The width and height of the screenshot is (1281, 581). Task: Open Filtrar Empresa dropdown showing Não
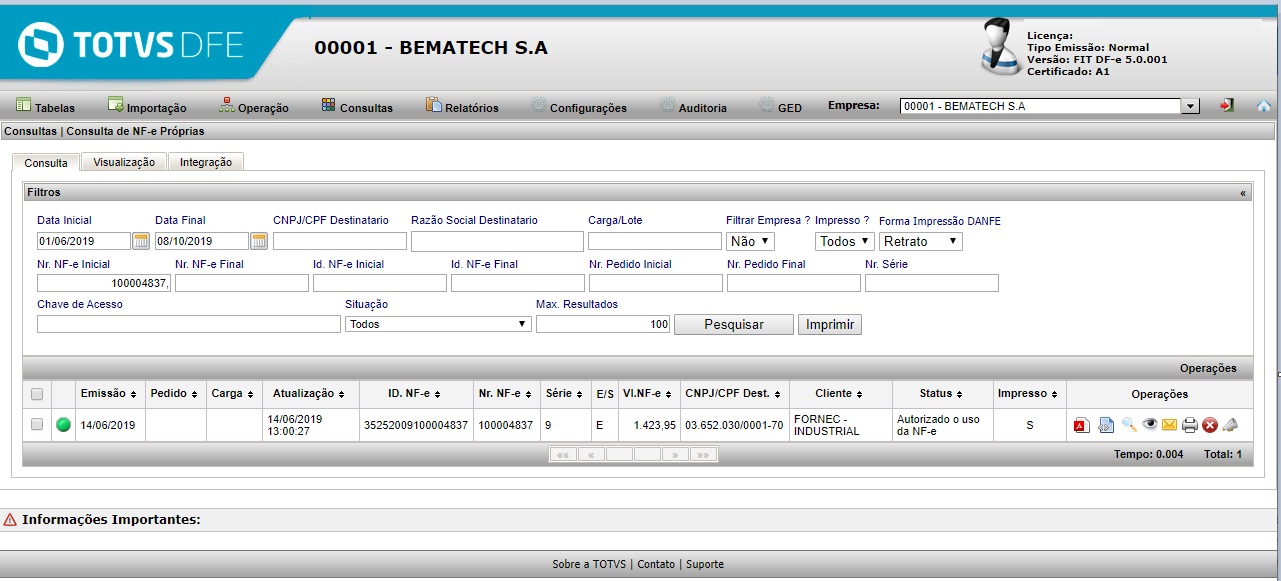[x=750, y=241]
